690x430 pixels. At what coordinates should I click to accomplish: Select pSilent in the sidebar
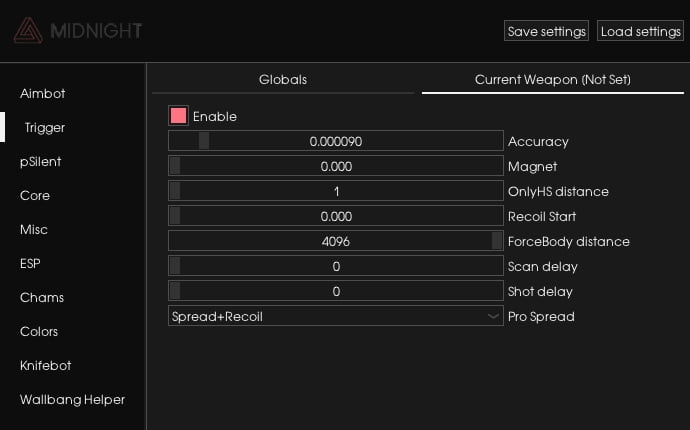click(40, 162)
